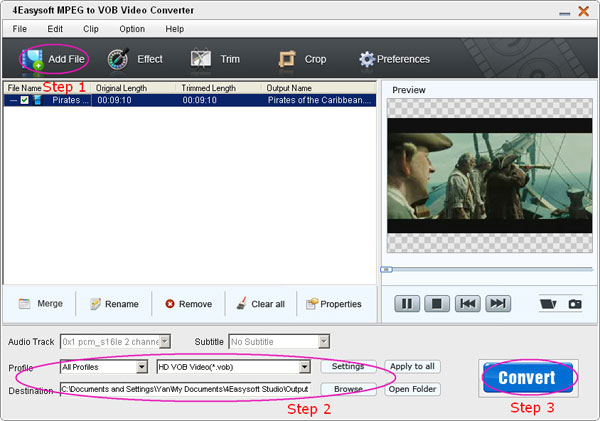Image resolution: width=600 pixels, height=421 pixels.
Task: Open the Option menu
Action: pyautogui.click(x=132, y=29)
